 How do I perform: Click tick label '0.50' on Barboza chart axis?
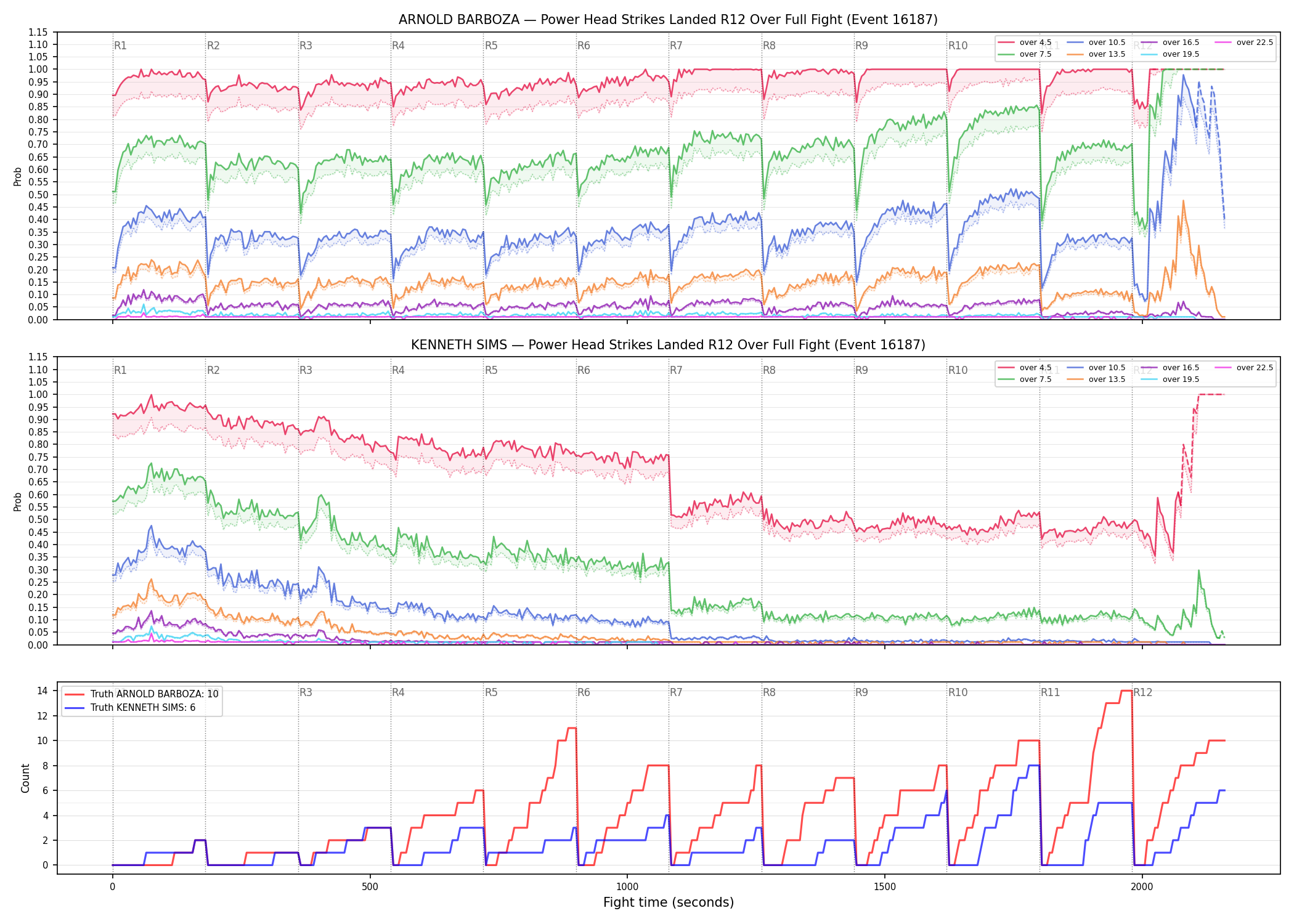click(38, 195)
